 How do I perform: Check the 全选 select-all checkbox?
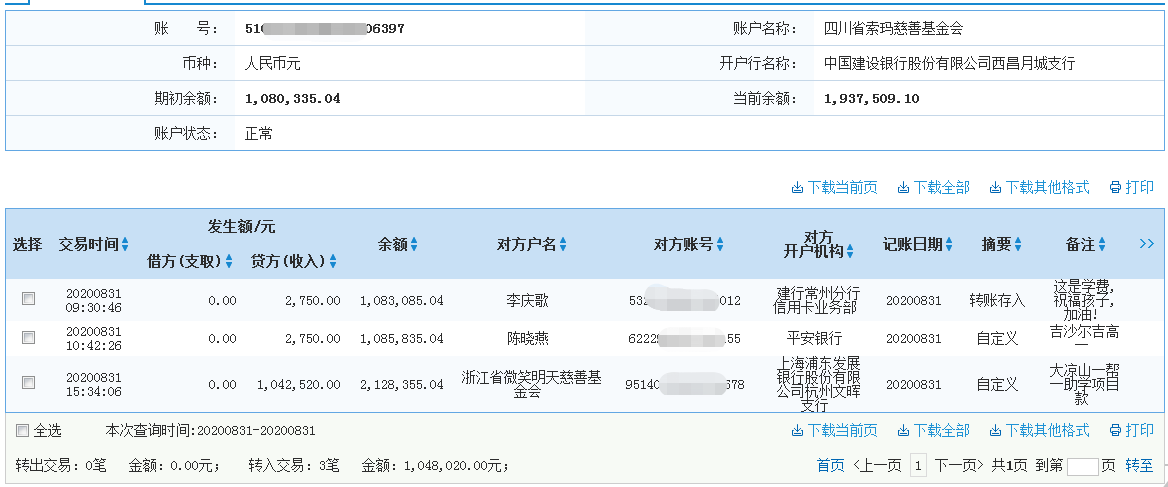point(22,430)
